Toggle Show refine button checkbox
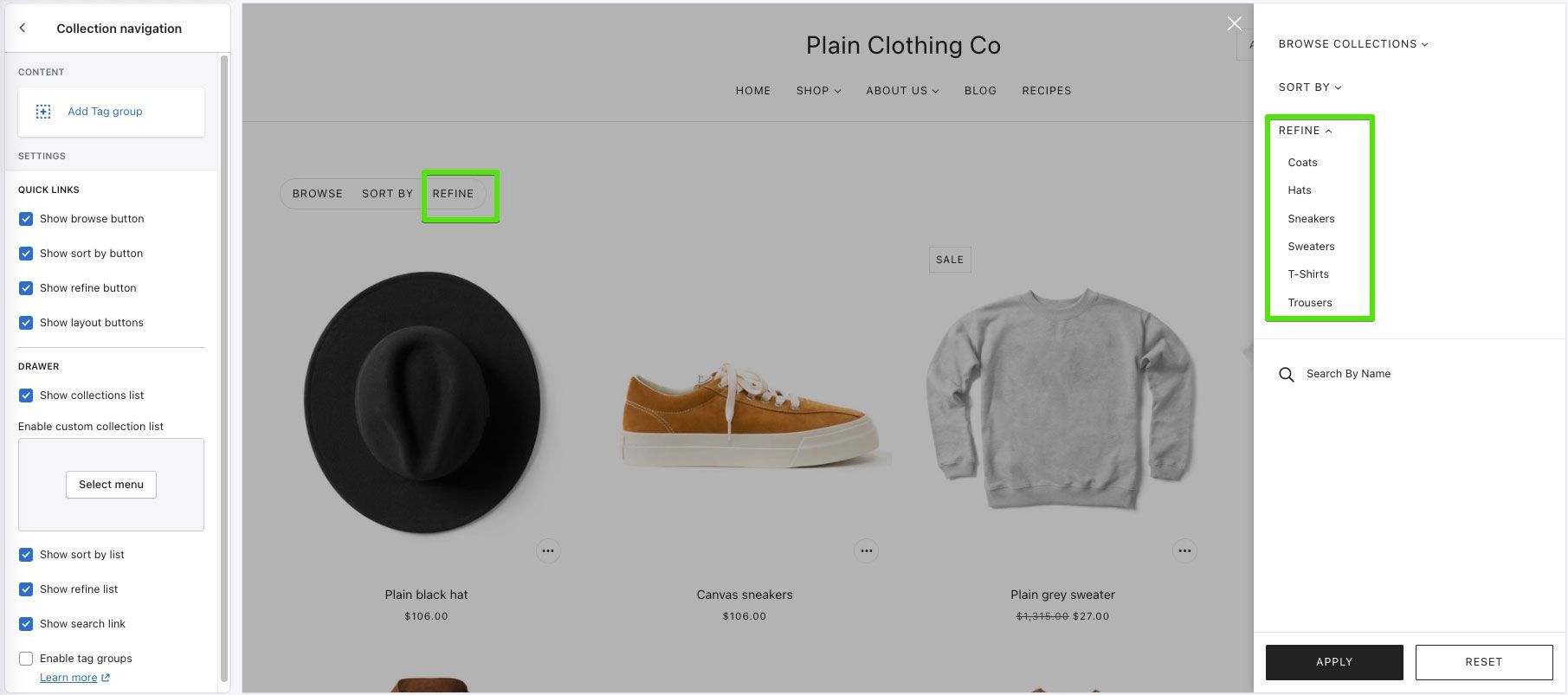Screen dimensions: 1568x695 [x=26, y=288]
